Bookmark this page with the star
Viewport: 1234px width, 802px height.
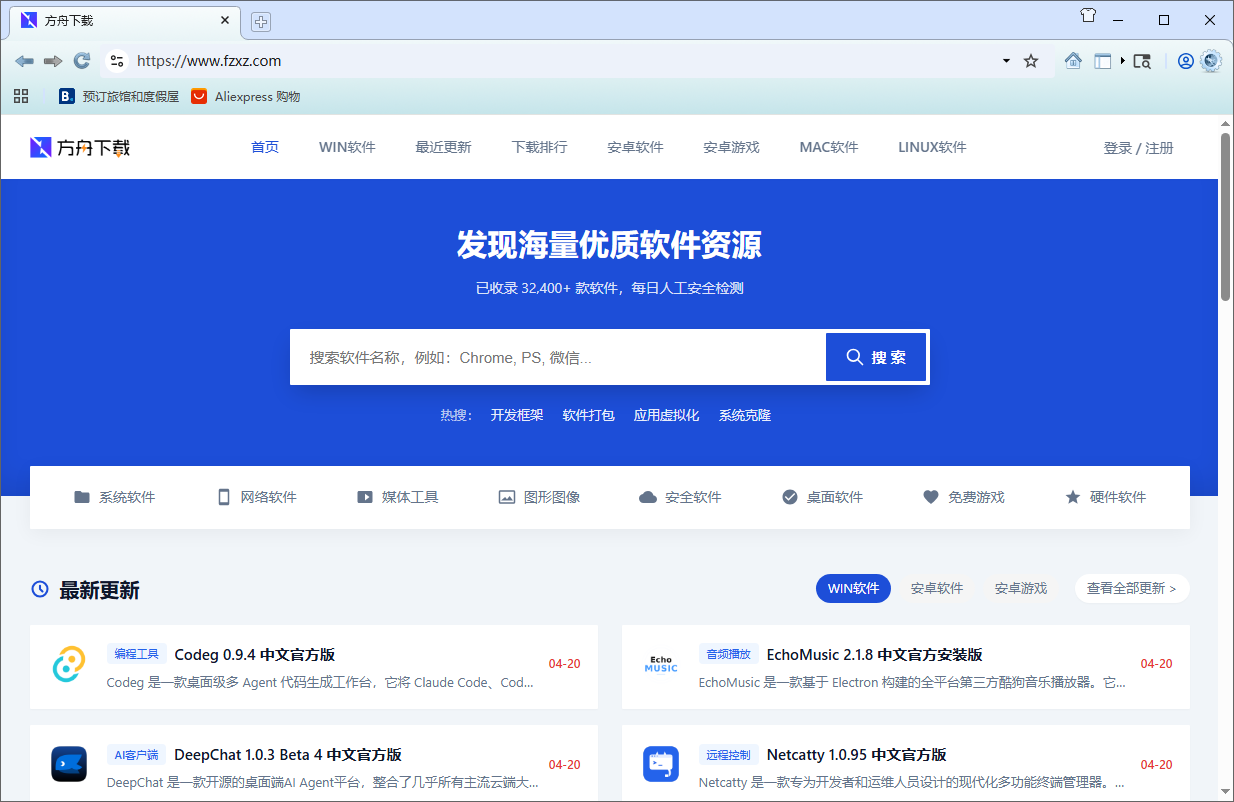tap(1031, 60)
